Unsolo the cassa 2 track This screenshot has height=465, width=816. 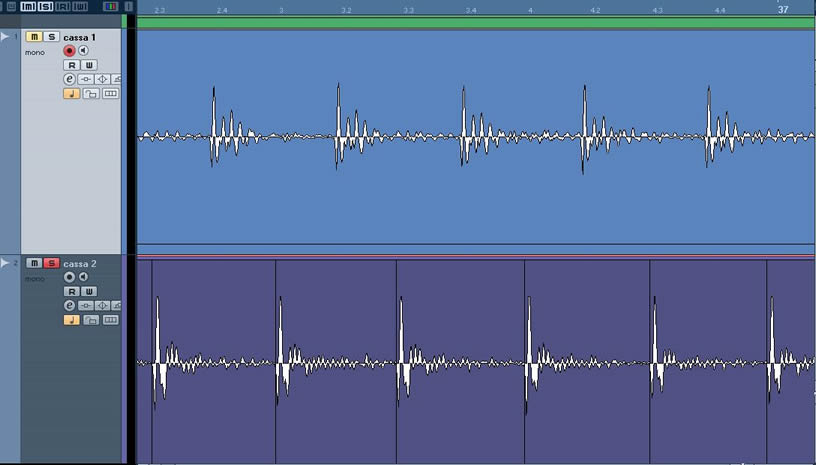[x=51, y=263]
